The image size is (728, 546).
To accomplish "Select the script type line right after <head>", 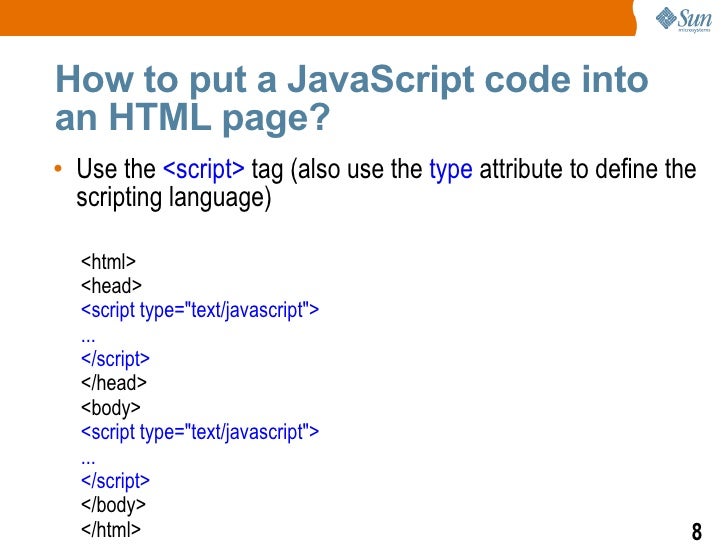I will click(x=200, y=311).
